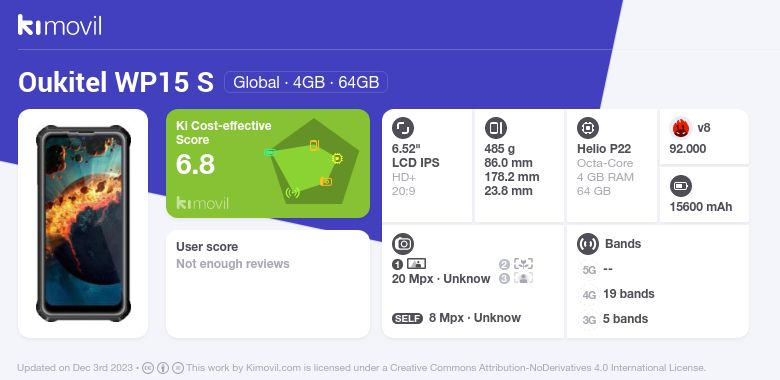
Task: Open the User score card
Action: pos(268,284)
